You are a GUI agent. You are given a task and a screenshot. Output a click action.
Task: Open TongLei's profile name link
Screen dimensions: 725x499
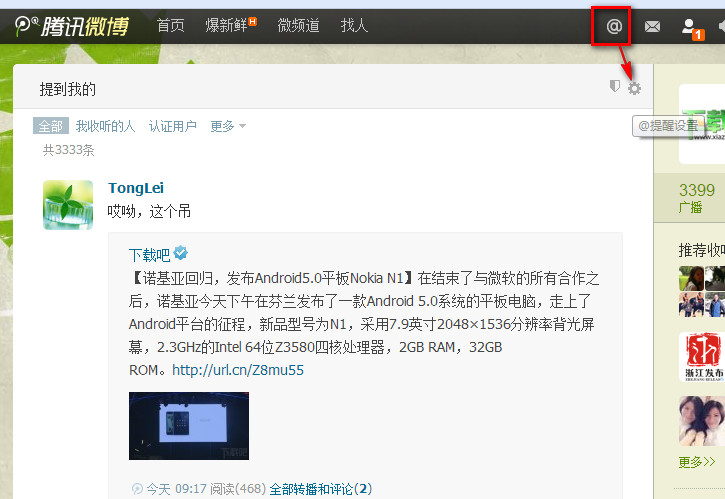tap(136, 188)
